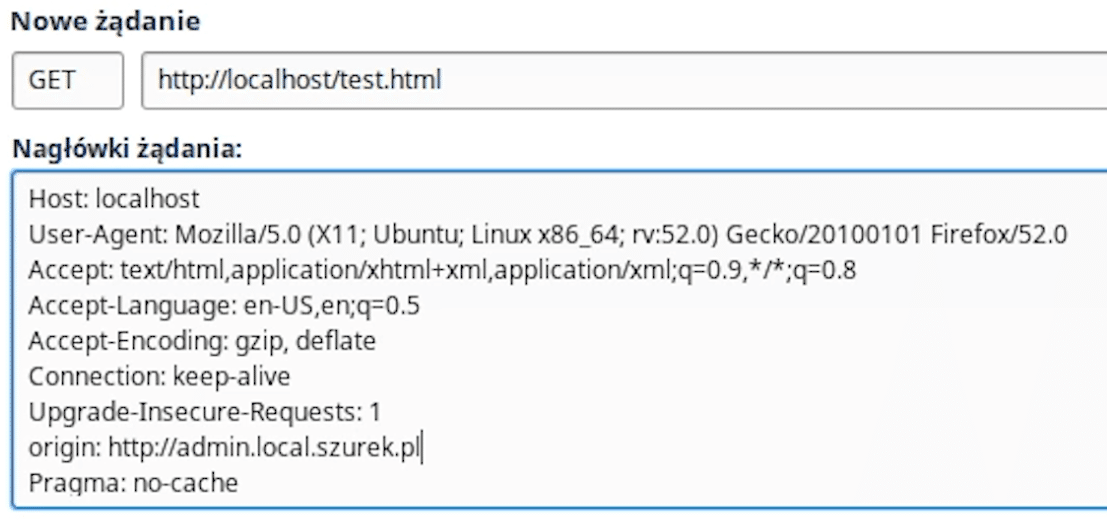The width and height of the screenshot is (1107, 525).
Task: Click the Accept-Encoding header name
Action: pos(128,341)
